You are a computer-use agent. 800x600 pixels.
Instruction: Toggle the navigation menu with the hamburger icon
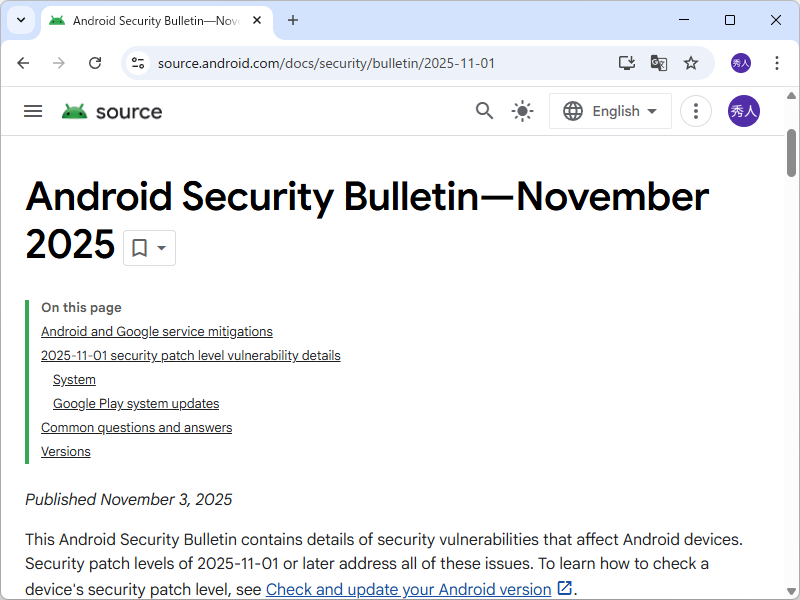click(x=33, y=111)
